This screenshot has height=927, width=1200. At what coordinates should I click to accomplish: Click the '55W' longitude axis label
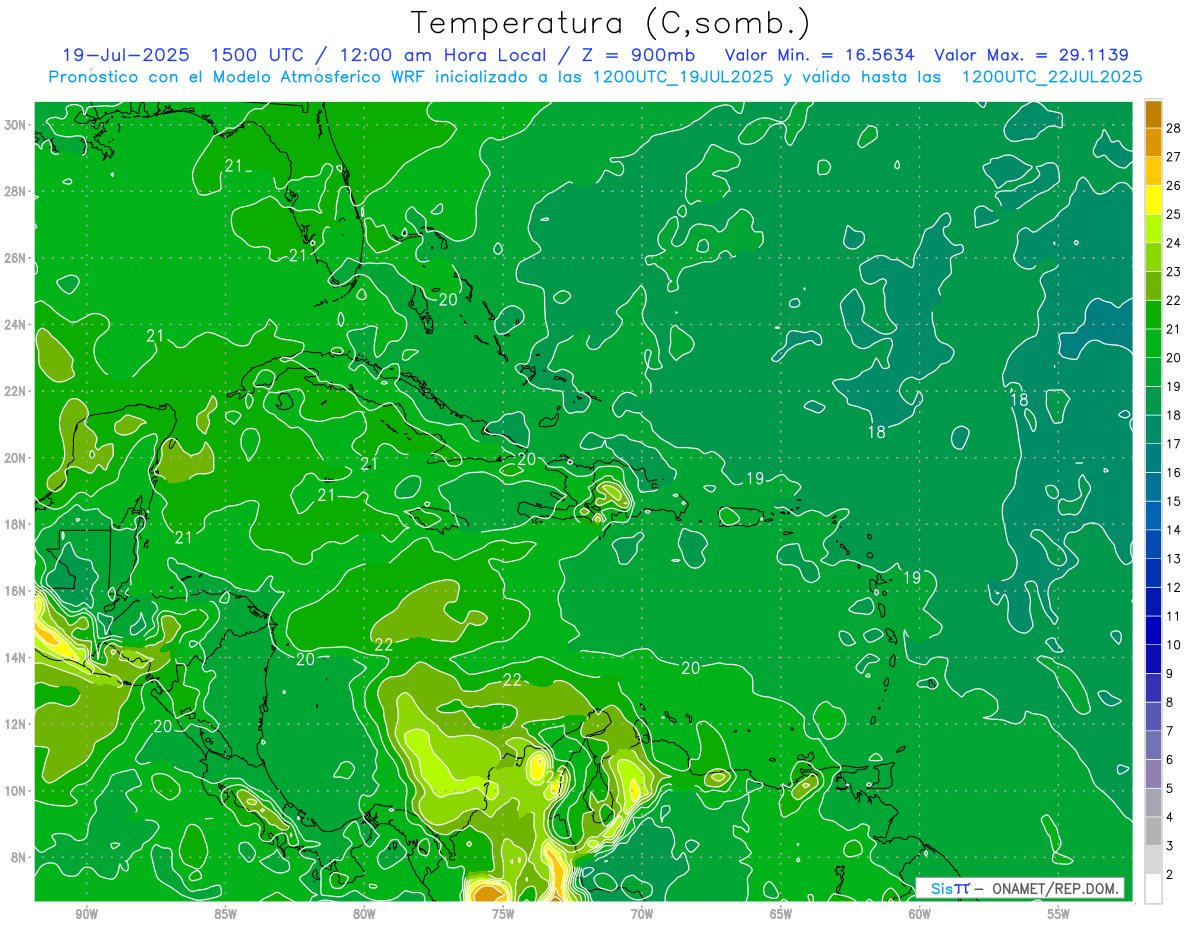[x=1059, y=914]
